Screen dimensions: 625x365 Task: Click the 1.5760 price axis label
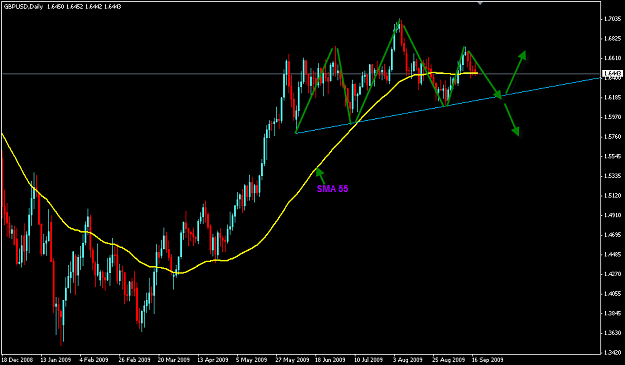(613, 137)
